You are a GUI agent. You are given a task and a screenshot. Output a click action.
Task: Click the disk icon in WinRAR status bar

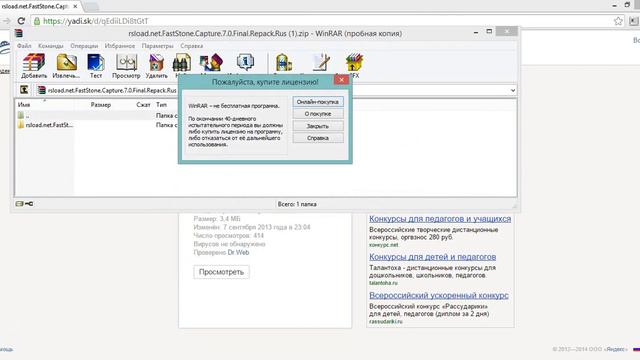coord(19,204)
